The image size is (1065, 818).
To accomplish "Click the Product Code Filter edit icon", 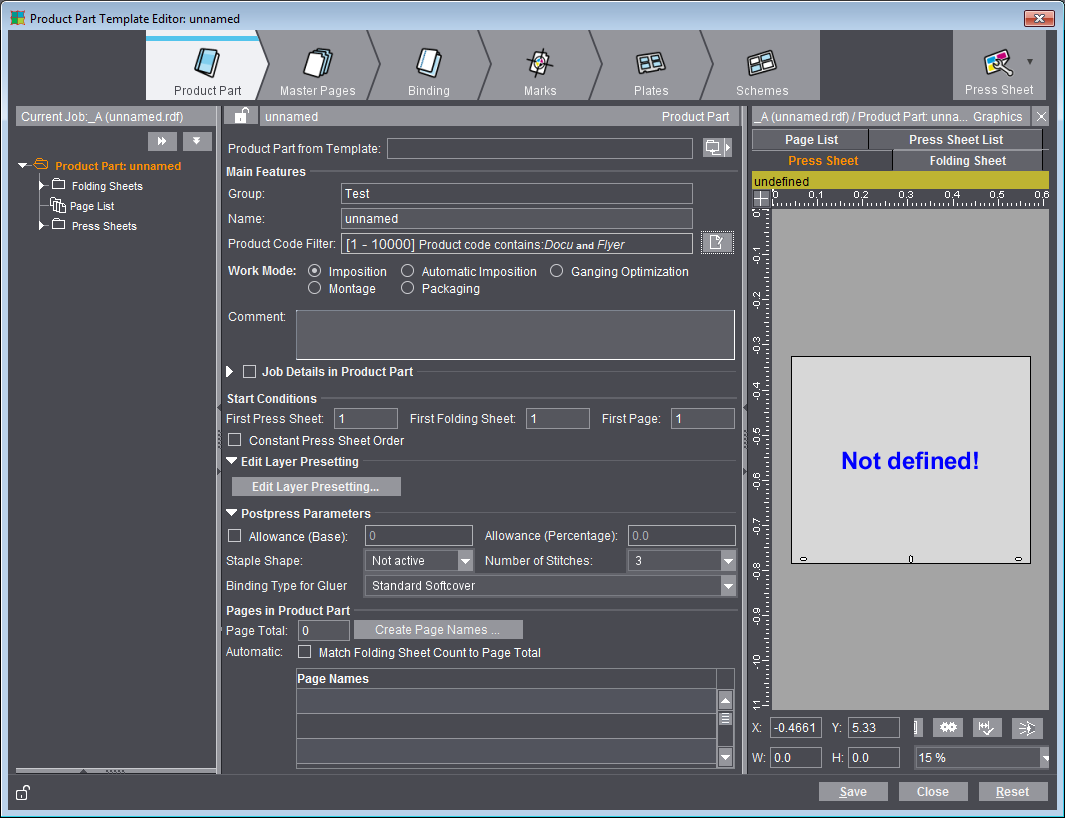I will (717, 243).
